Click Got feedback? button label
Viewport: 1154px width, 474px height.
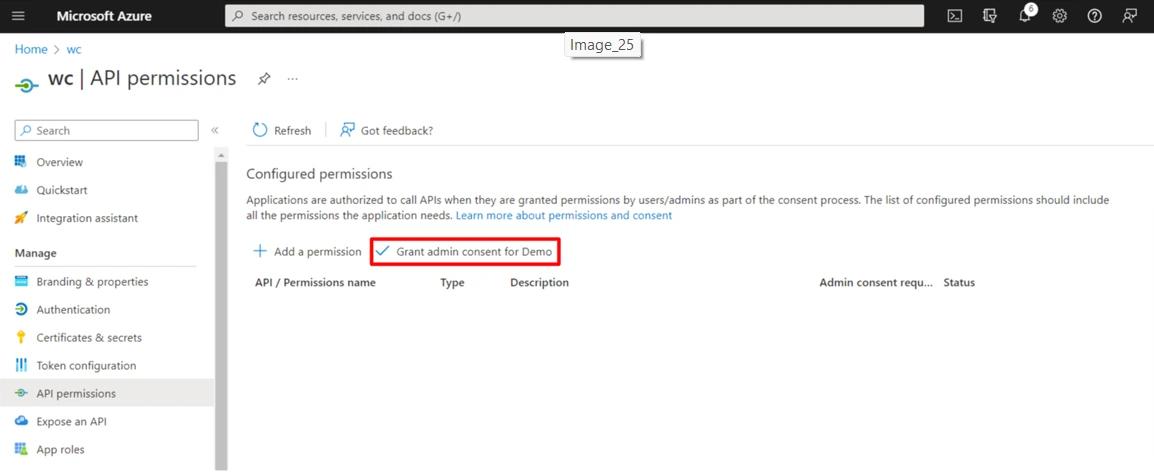click(x=397, y=130)
